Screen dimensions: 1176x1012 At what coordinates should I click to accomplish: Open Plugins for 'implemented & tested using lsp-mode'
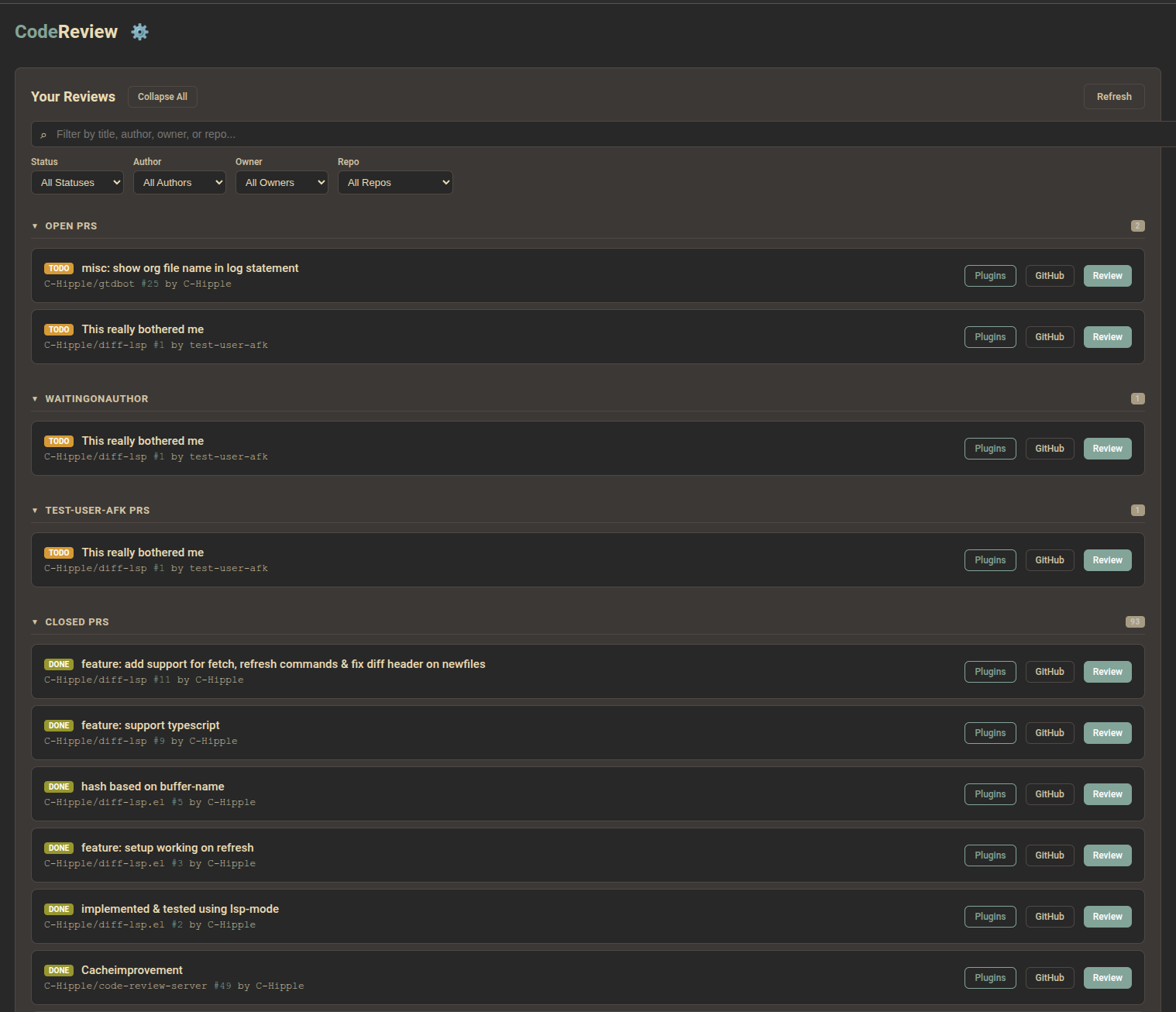pos(990,917)
